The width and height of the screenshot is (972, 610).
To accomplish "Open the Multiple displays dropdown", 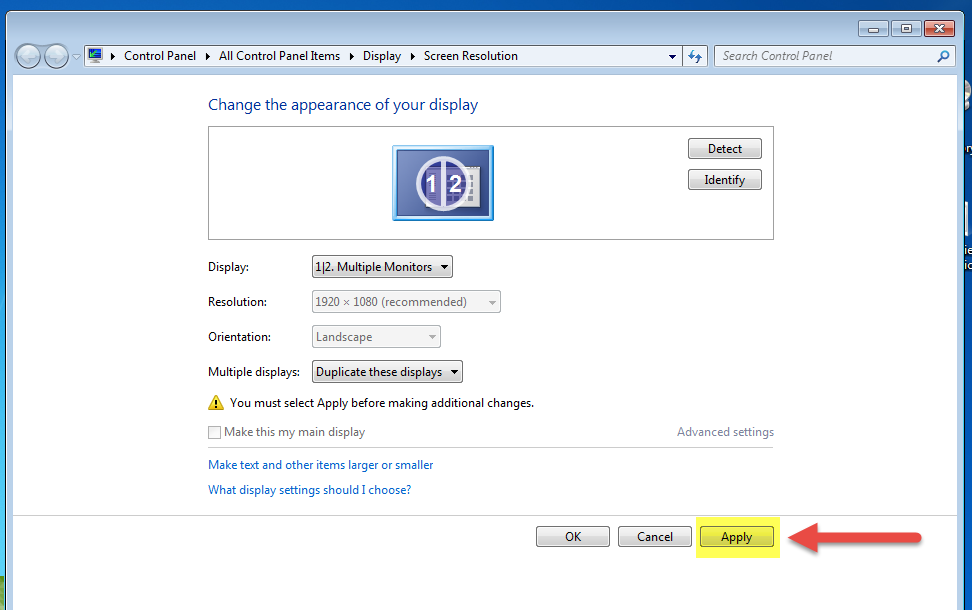I will [x=386, y=371].
